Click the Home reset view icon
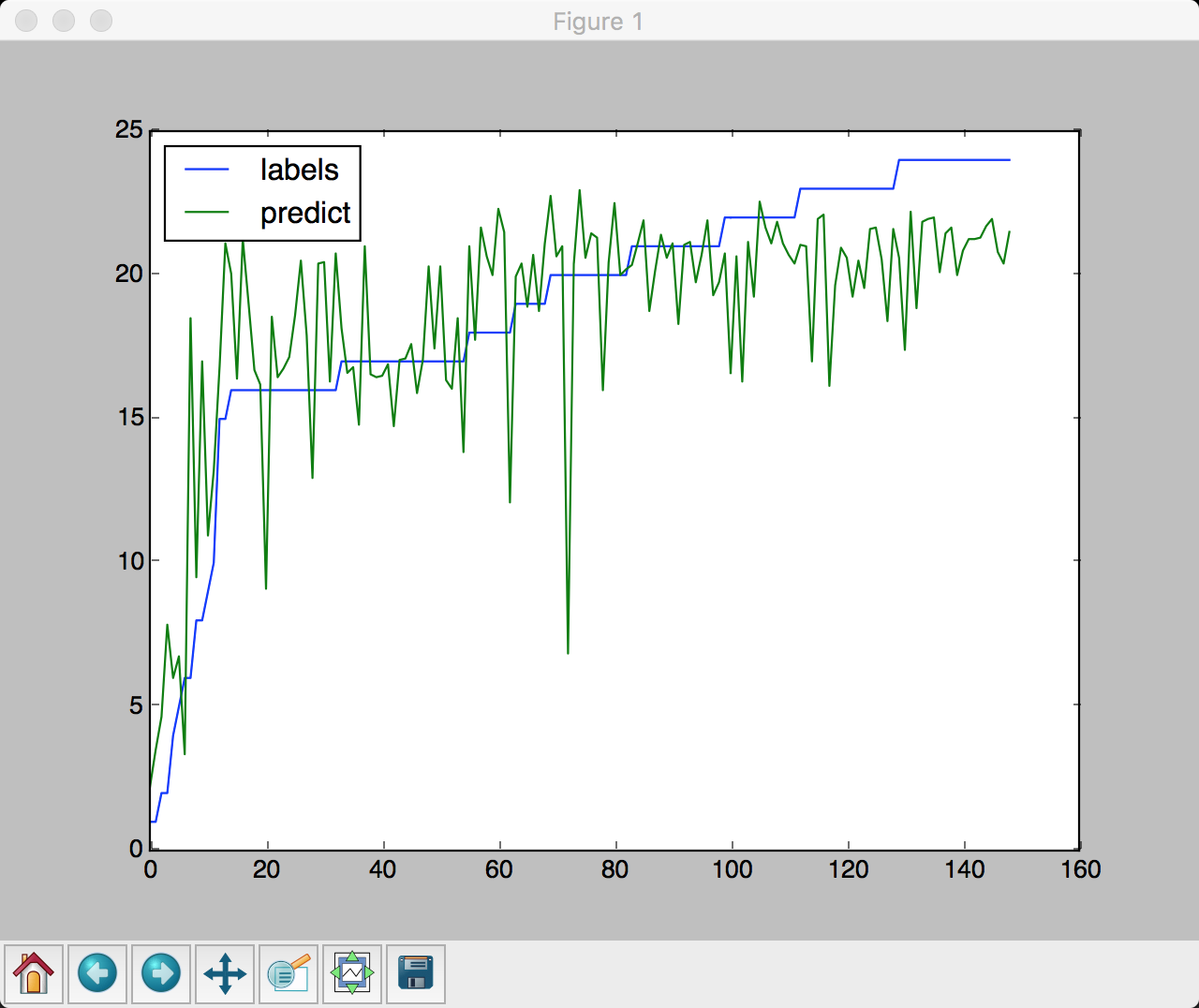This screenshot has width=1199, height=1008. [x=34, y=973]
